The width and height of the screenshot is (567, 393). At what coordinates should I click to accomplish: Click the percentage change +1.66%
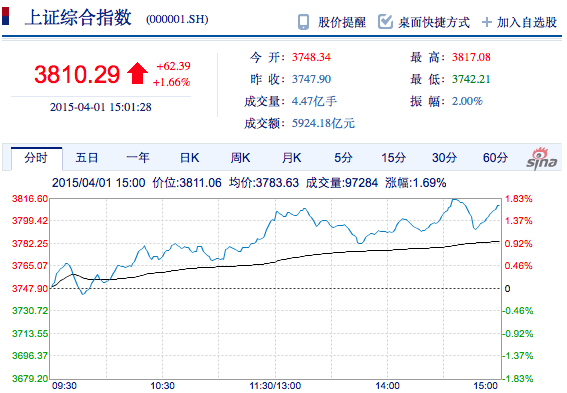(x=171, y=82)
